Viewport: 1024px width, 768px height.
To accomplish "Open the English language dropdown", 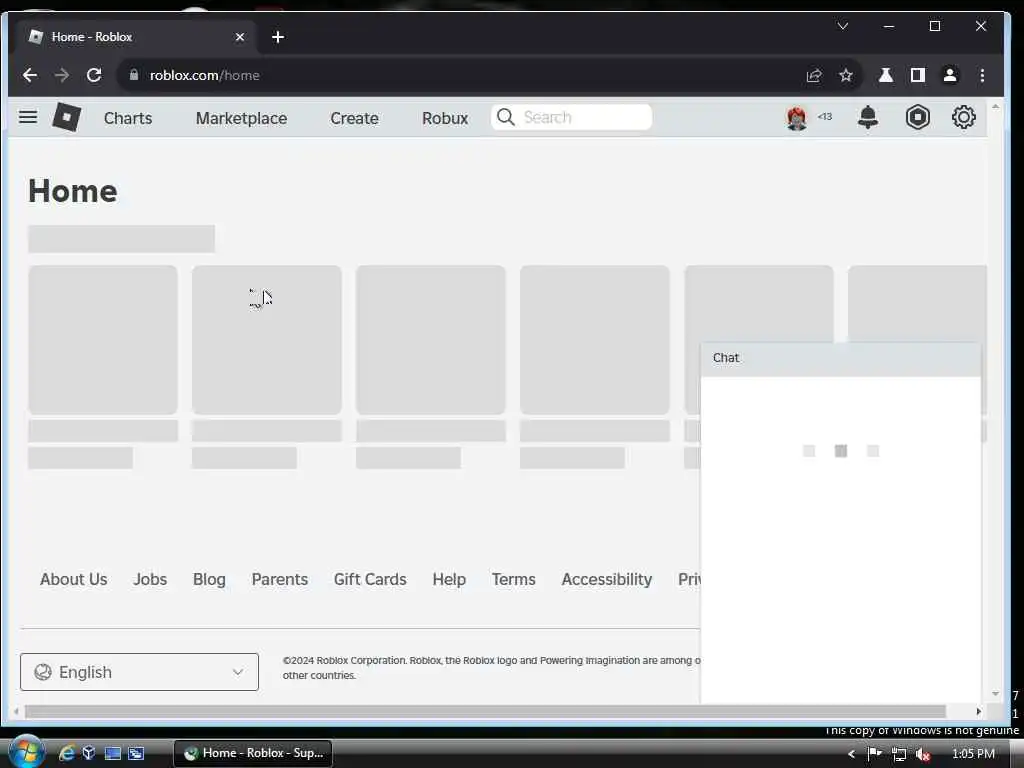I will [139, 672].
